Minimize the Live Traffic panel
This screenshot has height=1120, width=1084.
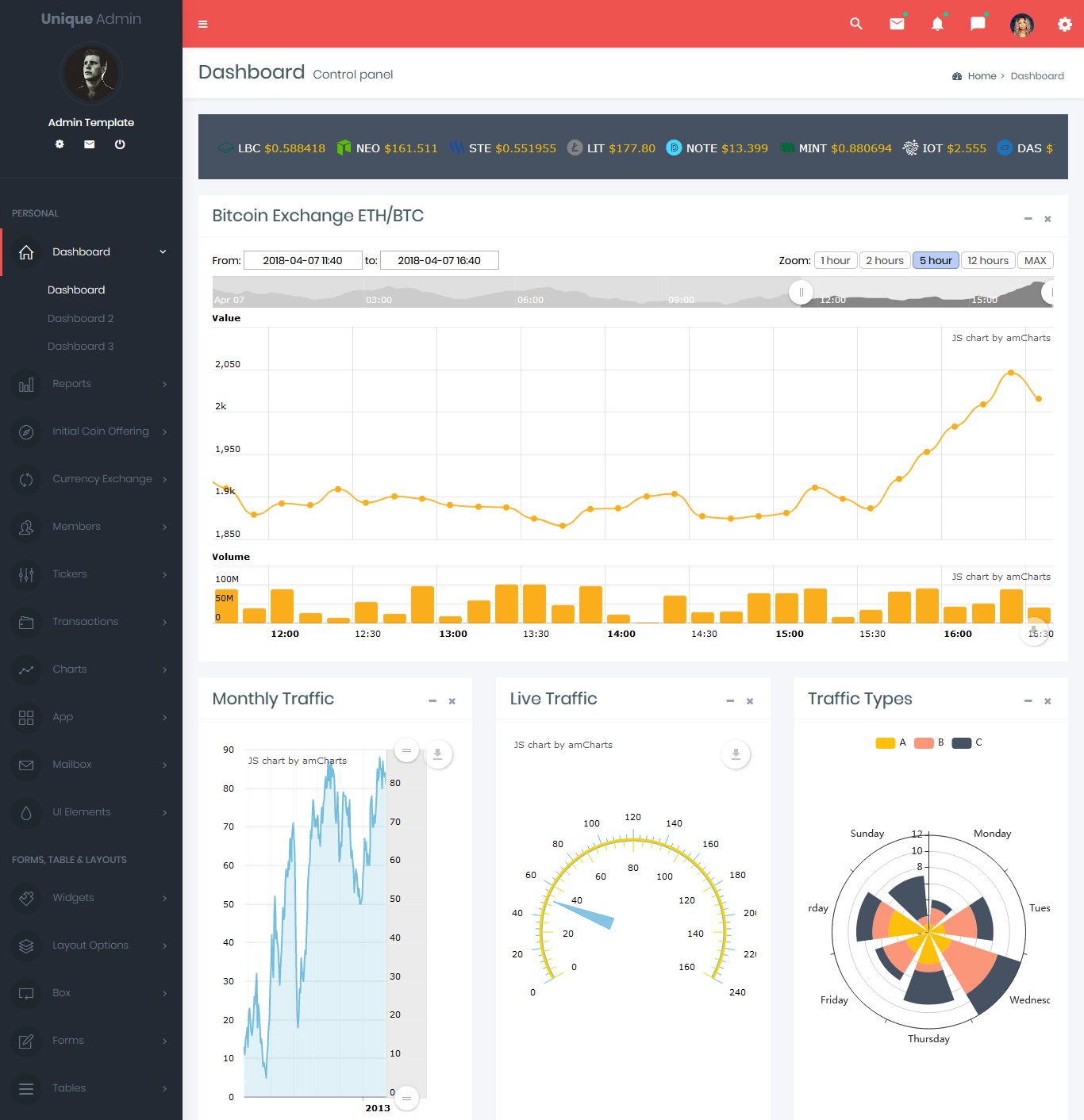pyautogui.click(x=729, y=701)
